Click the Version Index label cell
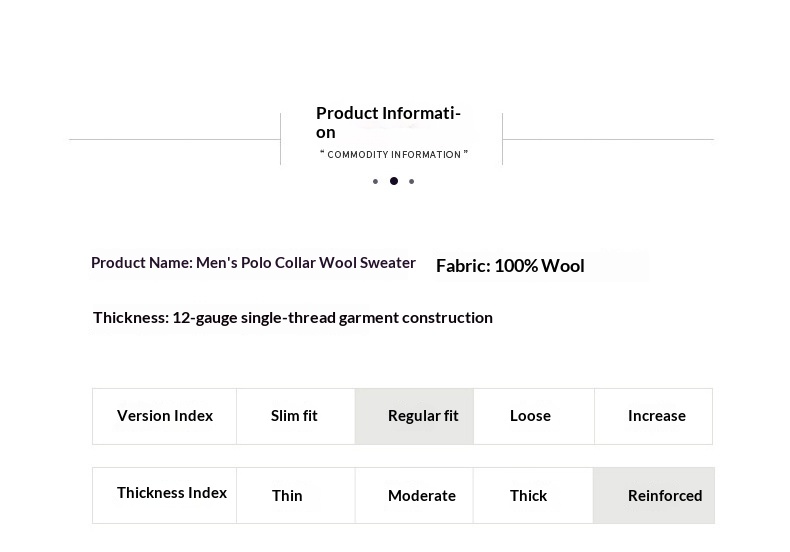Image resolution: width=790 pixels, height=552 pixels. click(165, 416)
